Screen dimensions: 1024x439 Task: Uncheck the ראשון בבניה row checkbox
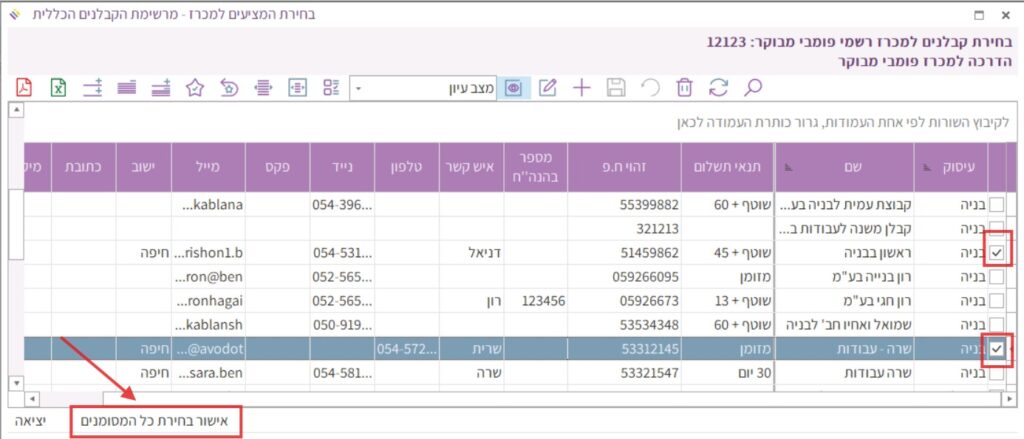[996, 253]
